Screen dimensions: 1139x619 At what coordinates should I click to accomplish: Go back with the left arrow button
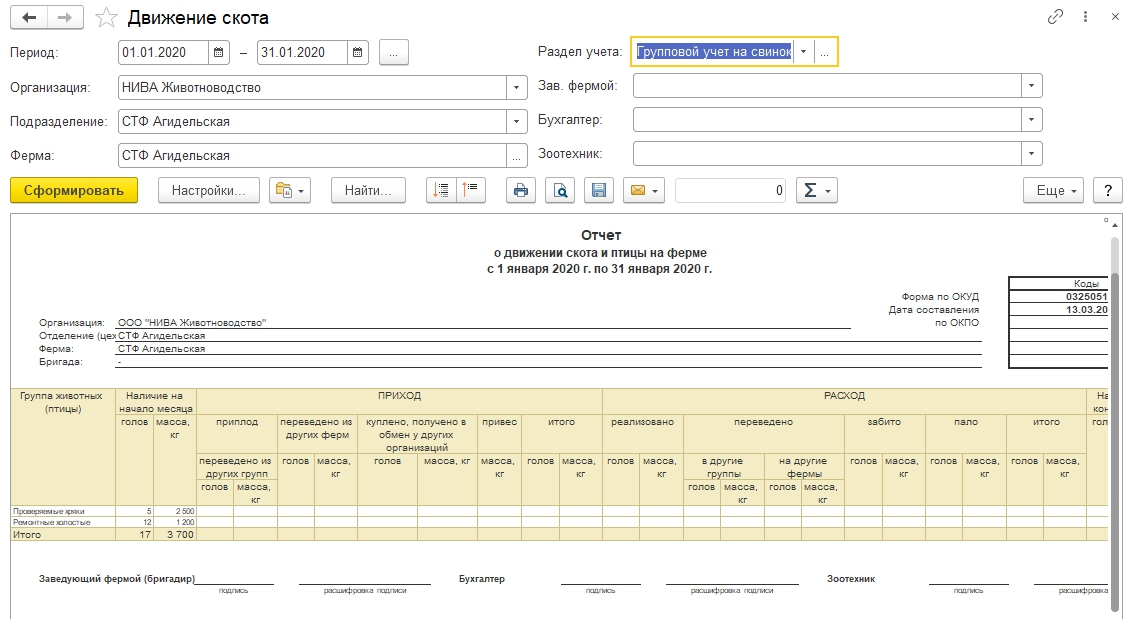(29, 17)
